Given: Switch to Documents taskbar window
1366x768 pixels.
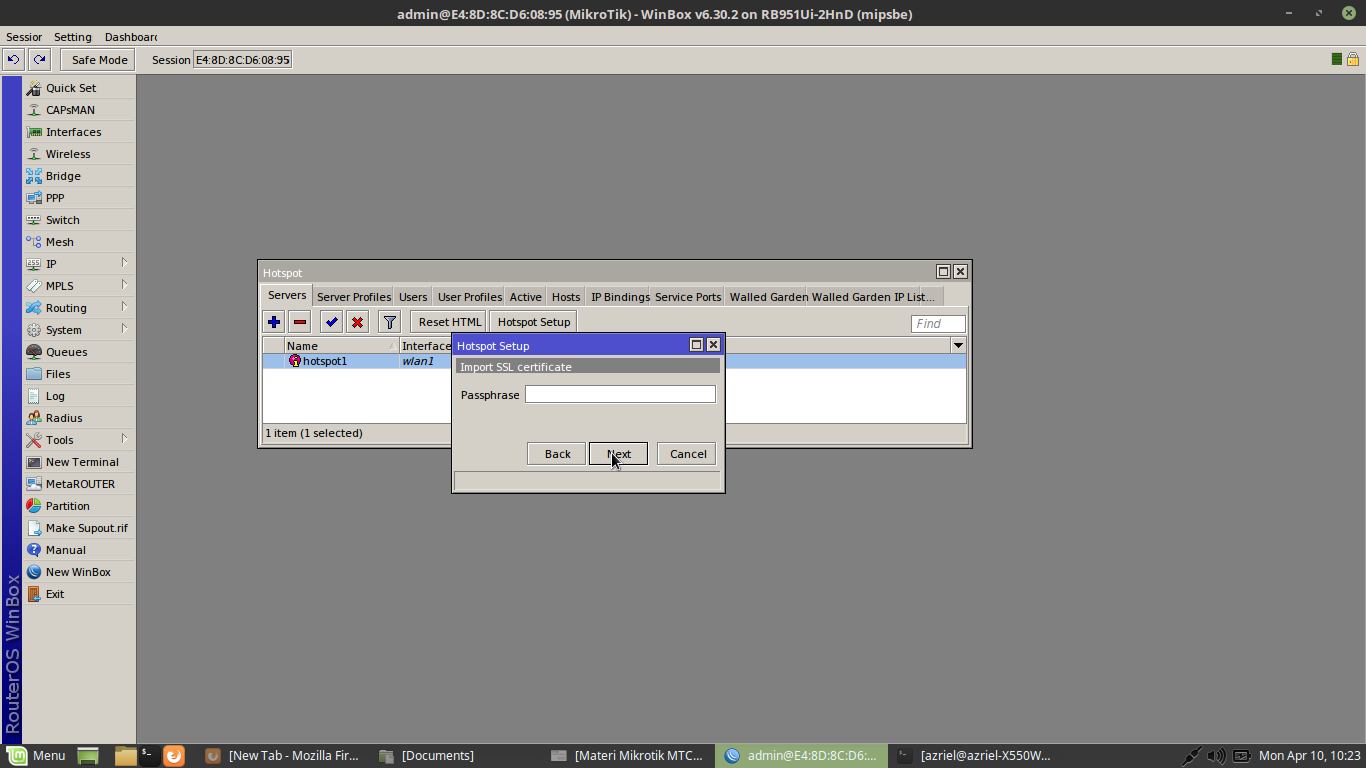Looking at the screenshot, I should pos(427,756).
